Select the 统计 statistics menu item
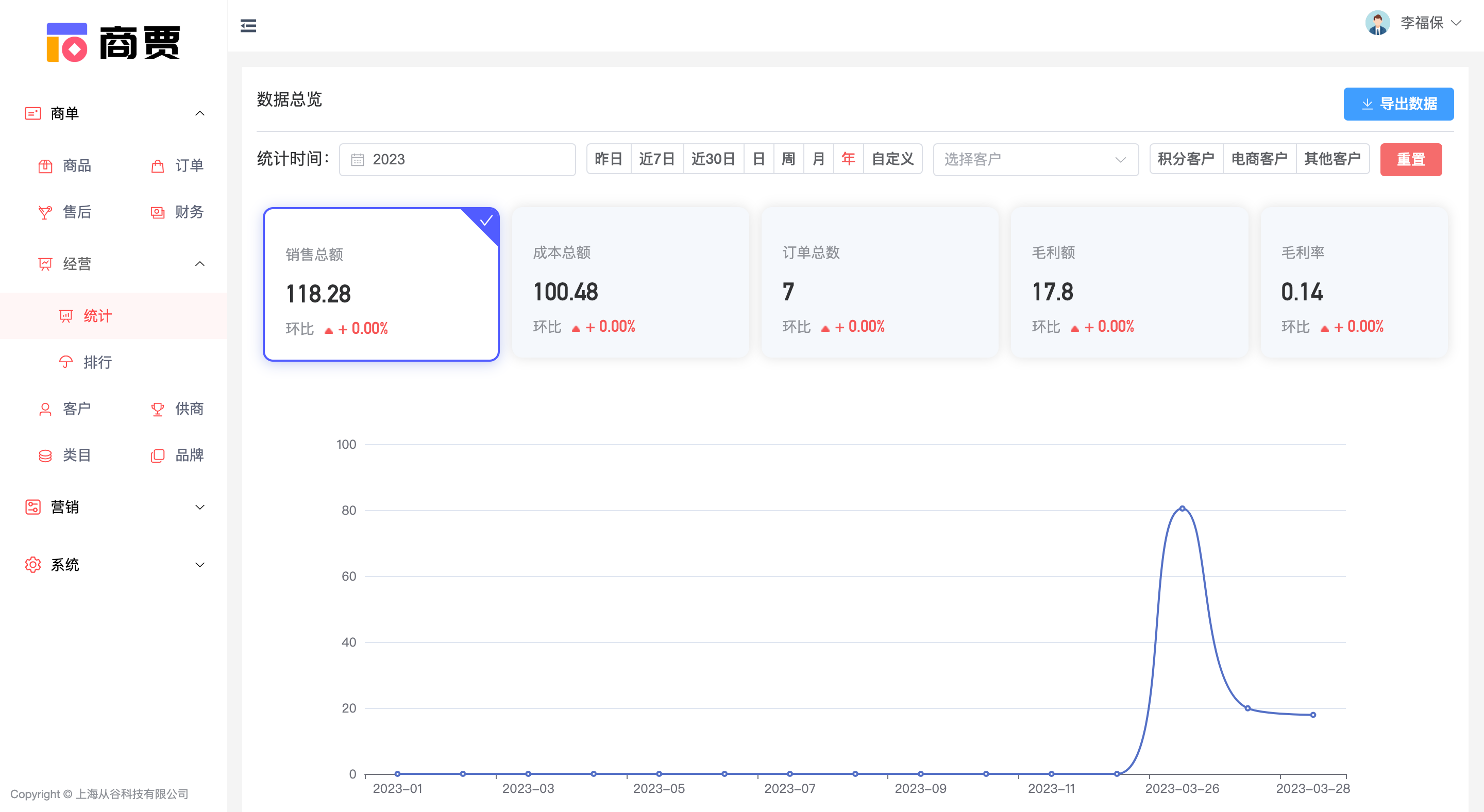1484x812 pixels. [x=97, y=316]
